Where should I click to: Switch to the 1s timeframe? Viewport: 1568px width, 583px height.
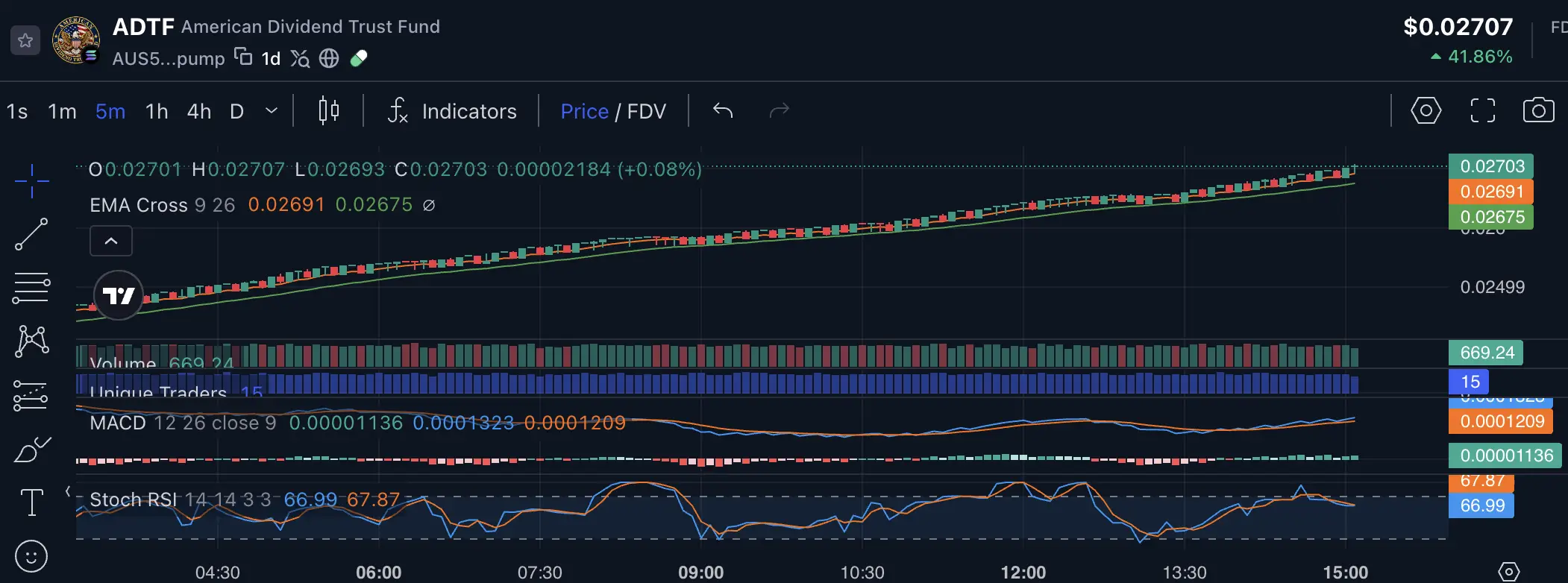click(17, 112)
